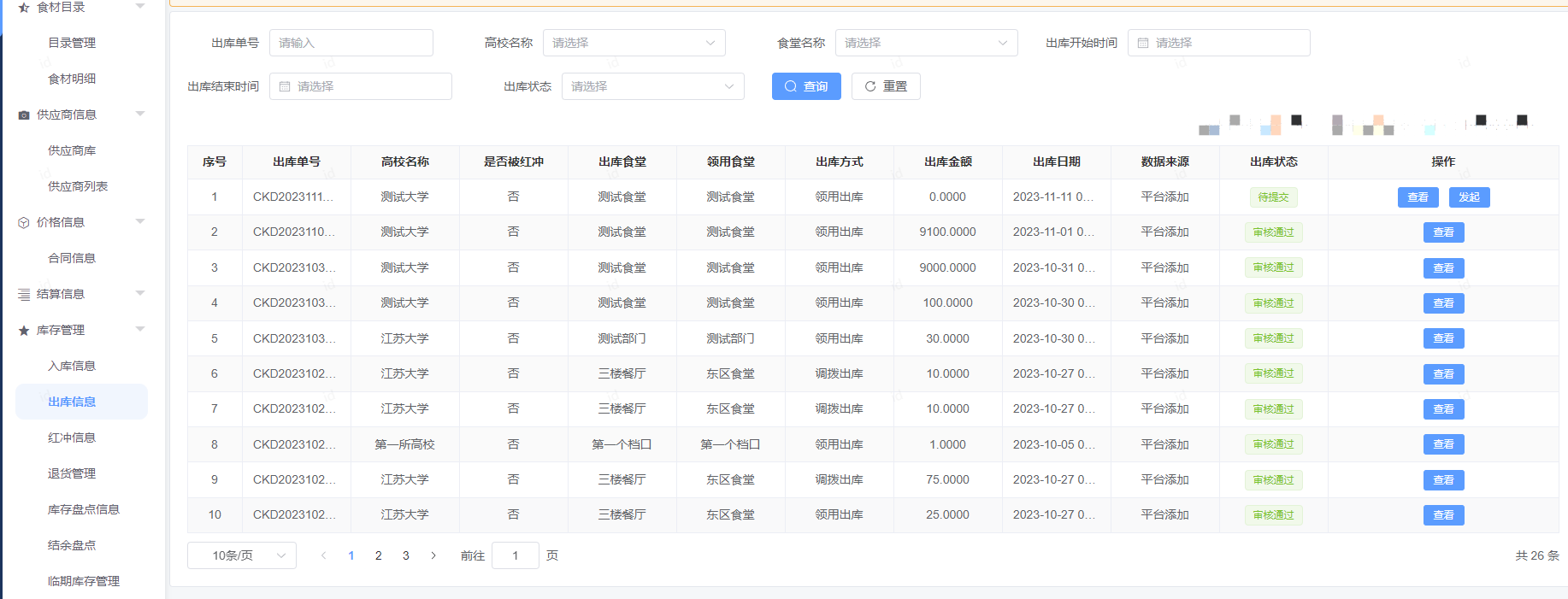Click the star icon beside 库存管理
The height and width of the screenshot is (599, 1568).
pos(24,330)
